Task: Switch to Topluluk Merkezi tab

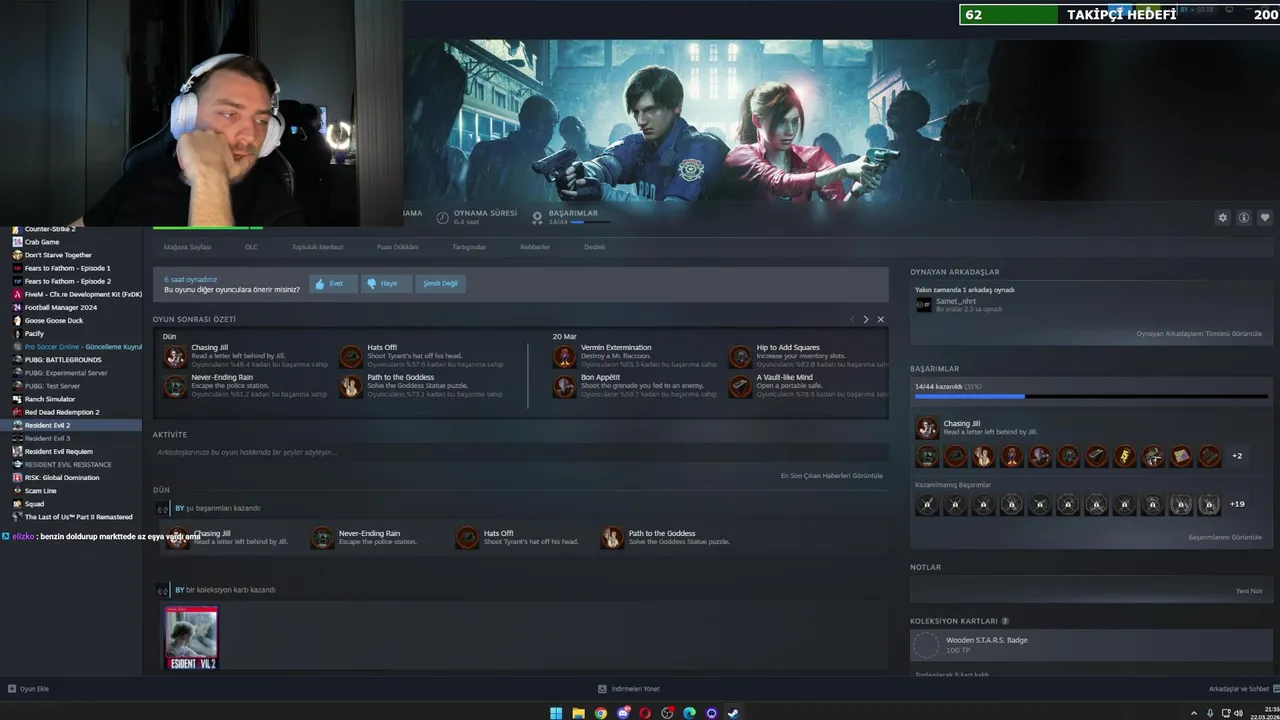Action: tap(317, 247)
